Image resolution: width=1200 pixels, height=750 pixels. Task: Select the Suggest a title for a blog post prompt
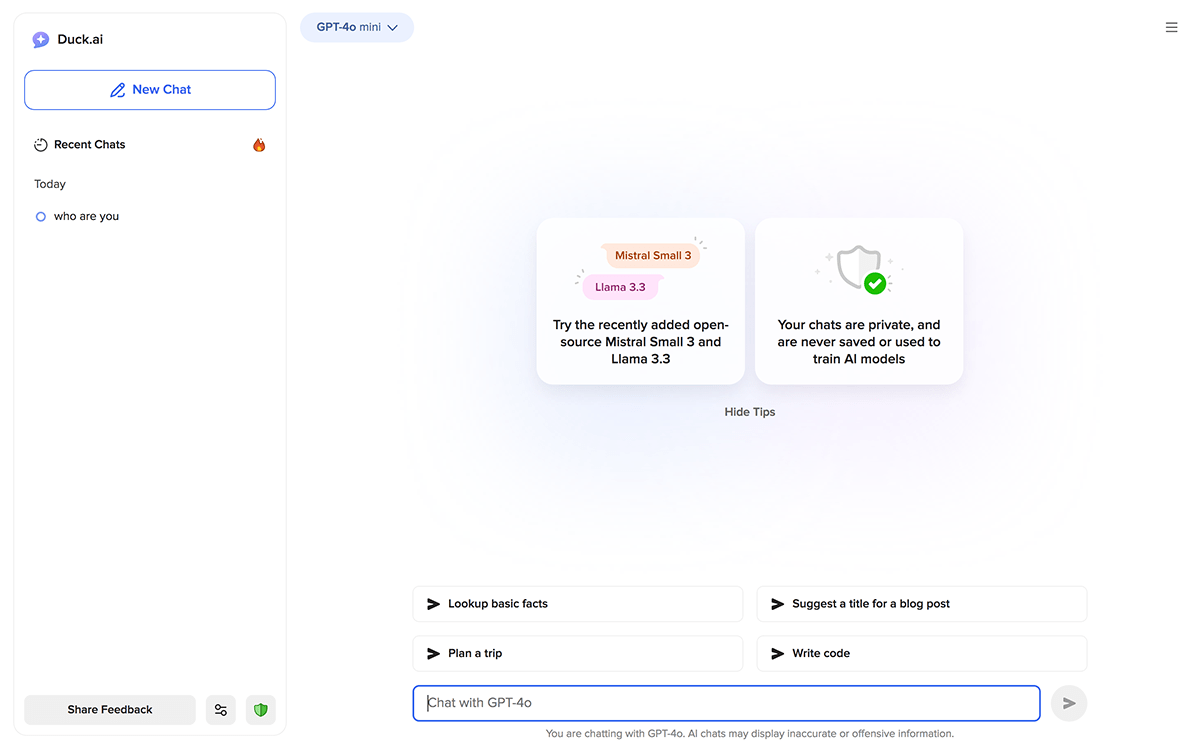(921, 604)
